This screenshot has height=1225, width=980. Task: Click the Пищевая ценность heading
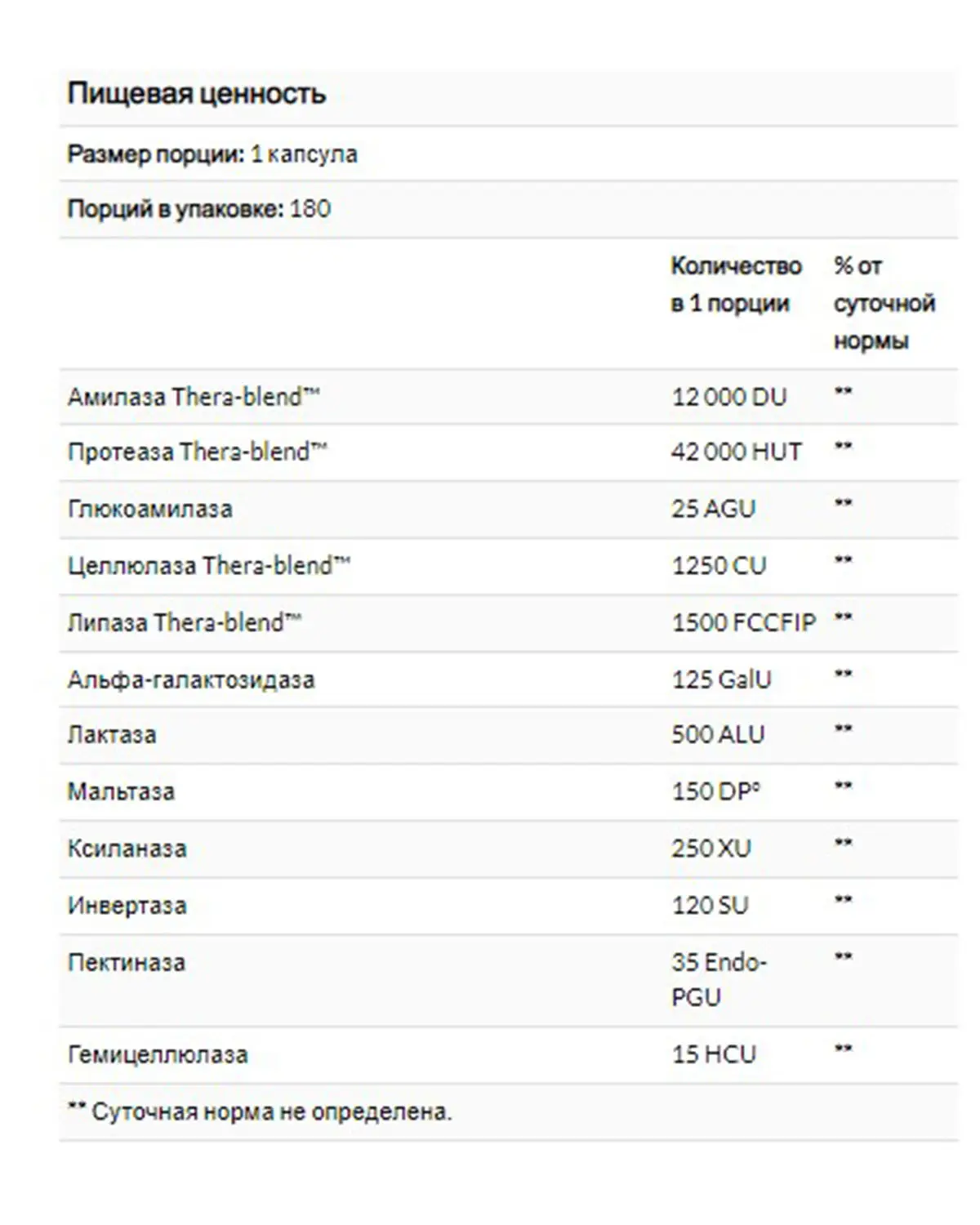[x=196, y=94]
